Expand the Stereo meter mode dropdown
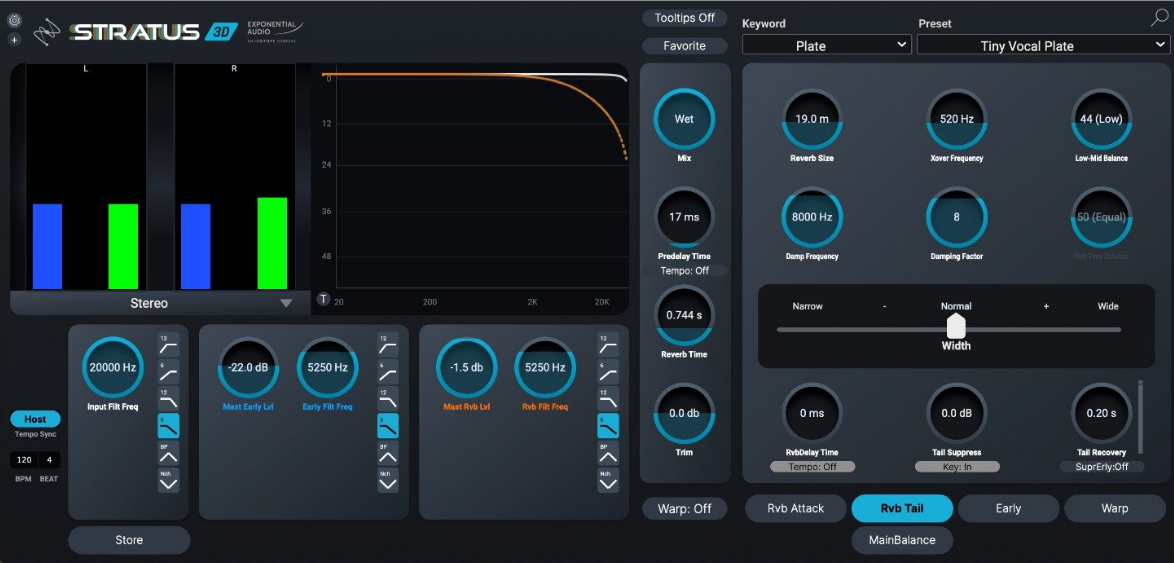 pyautogui.click(x=150, y=303)
